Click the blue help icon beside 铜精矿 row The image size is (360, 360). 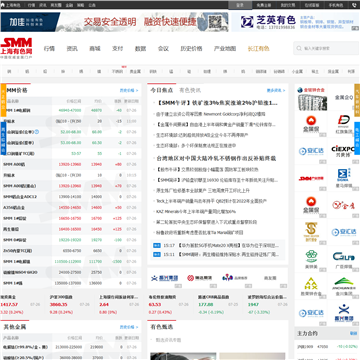click(x=37, y=132)
